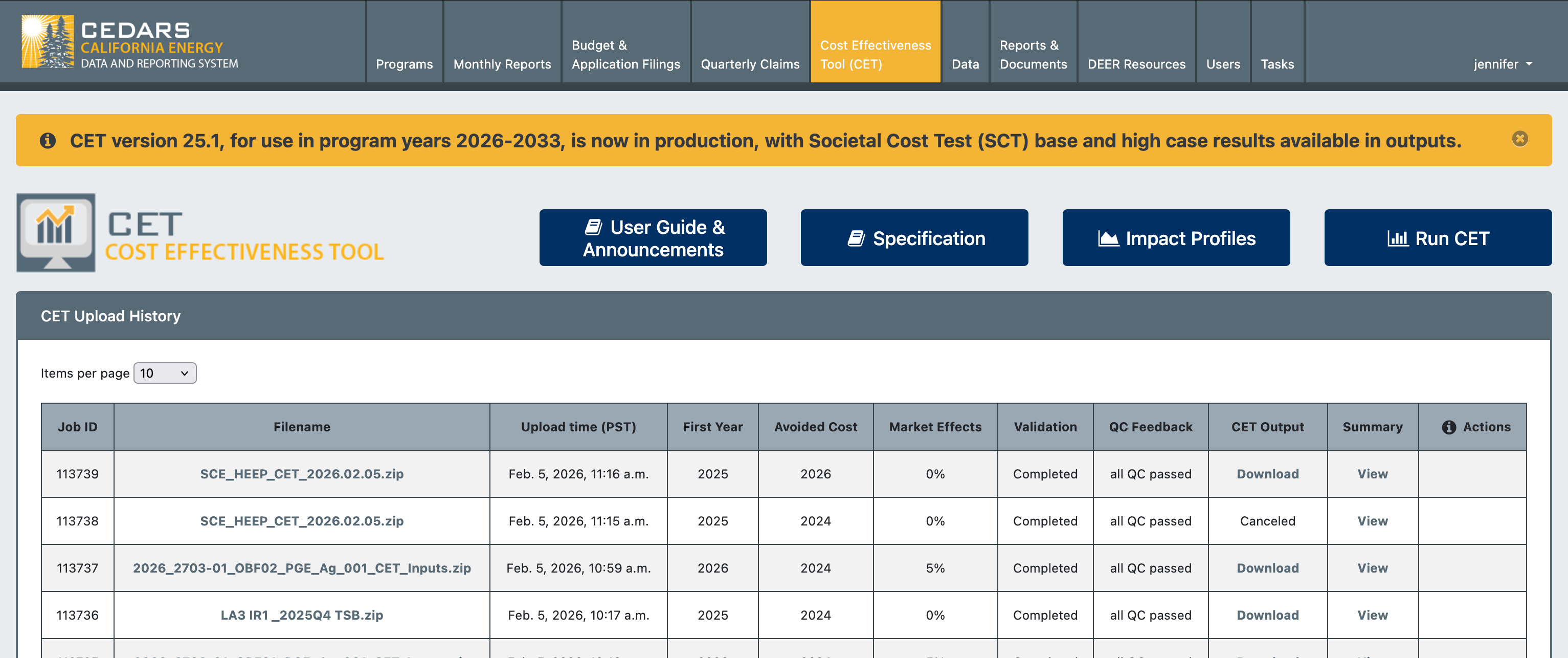Launch Run CET
Viewport: 1568px width, 658px height.
click(x=1438, y=237)
